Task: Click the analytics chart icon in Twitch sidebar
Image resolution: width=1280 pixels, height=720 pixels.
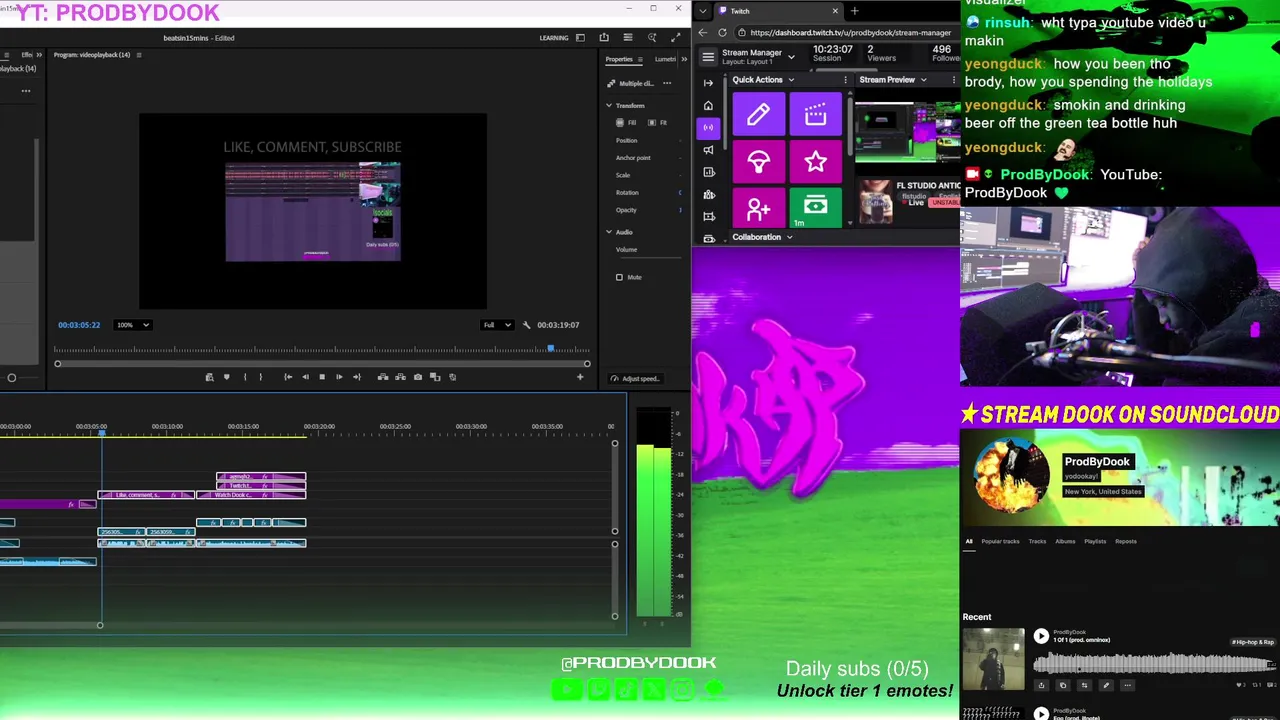Action: coord(709,172)
